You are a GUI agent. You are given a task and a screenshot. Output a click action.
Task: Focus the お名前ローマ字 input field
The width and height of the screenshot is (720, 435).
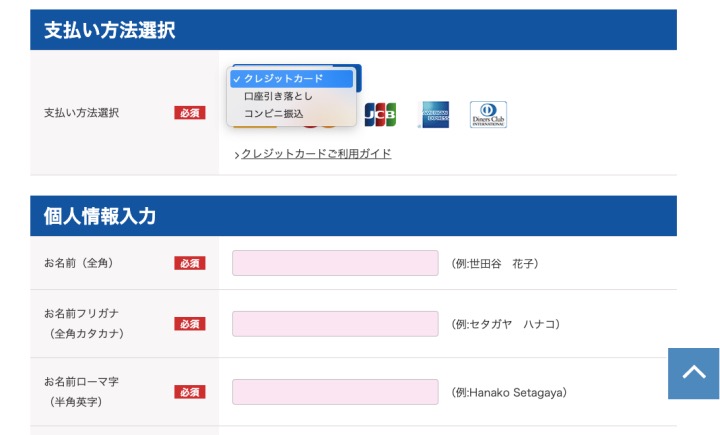pyautogui.click(x=335, y=392)
